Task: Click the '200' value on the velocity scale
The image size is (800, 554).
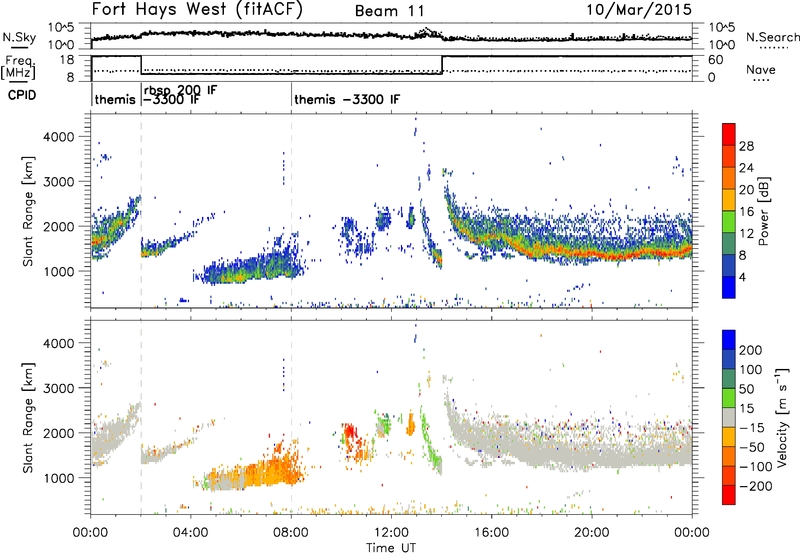Action: pyautogui.click(x=750, y=350)
